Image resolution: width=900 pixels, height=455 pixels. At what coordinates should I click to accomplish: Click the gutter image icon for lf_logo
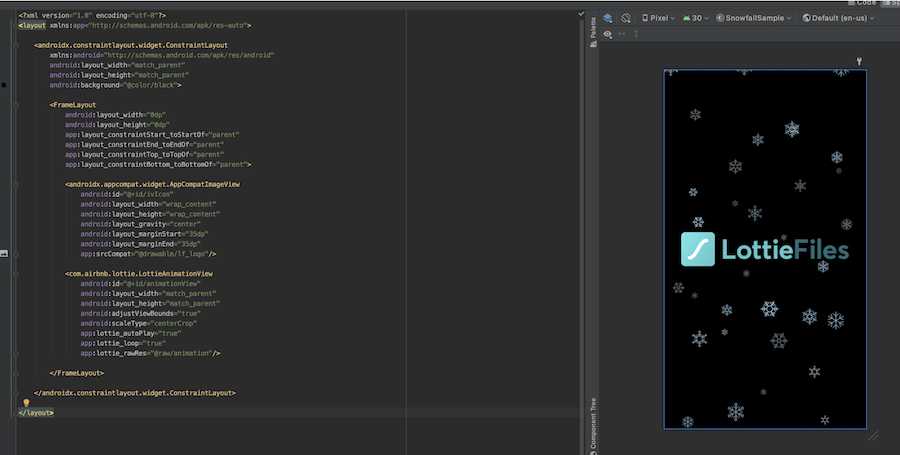[x=4, y=254]
